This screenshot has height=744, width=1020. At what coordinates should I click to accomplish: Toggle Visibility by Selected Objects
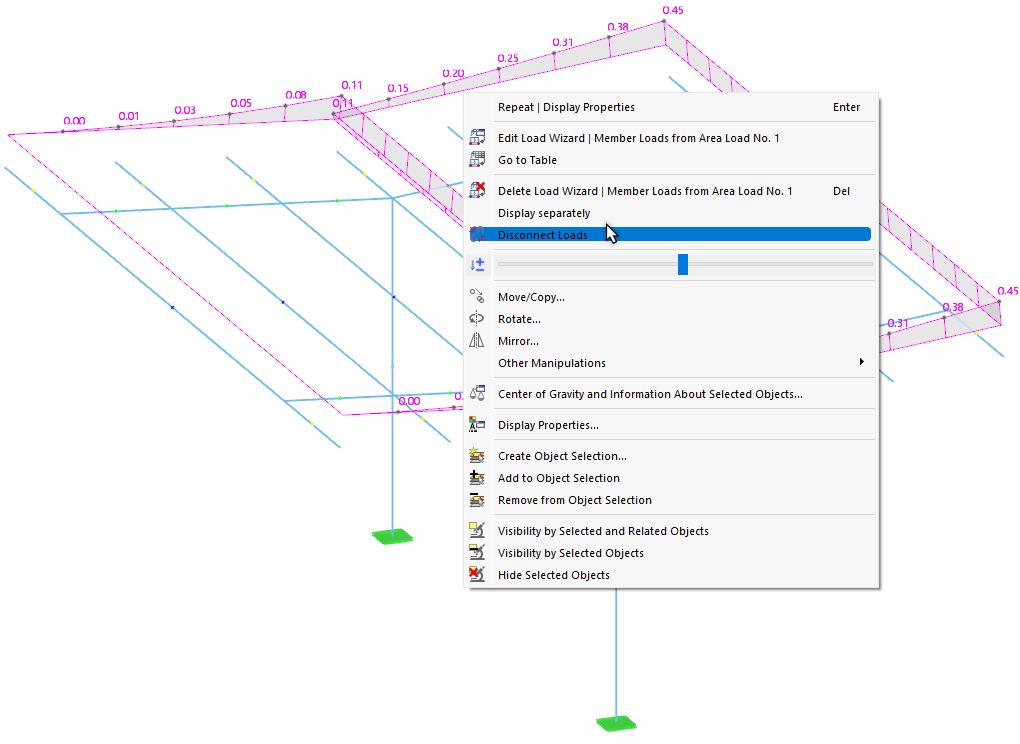570,552
